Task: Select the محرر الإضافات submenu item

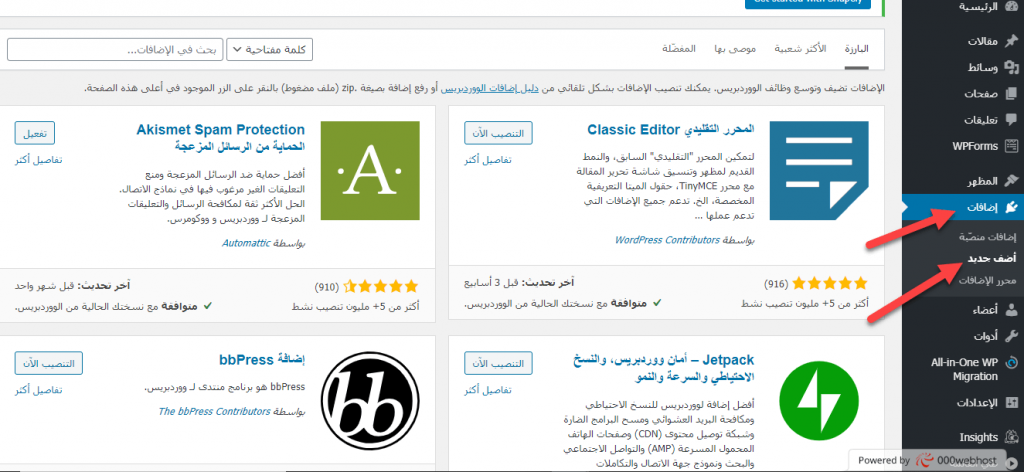Action: click(989, 281)
